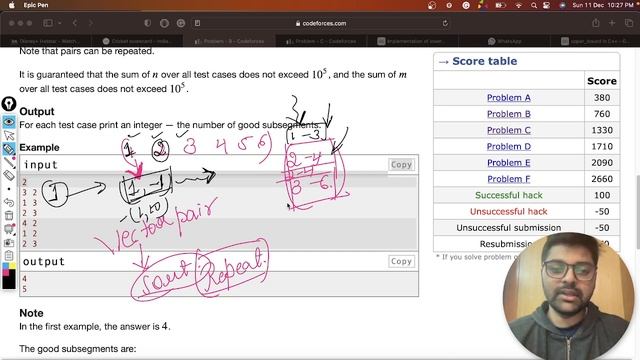Toggle ink visibility with the eye icon

point(9,122)
